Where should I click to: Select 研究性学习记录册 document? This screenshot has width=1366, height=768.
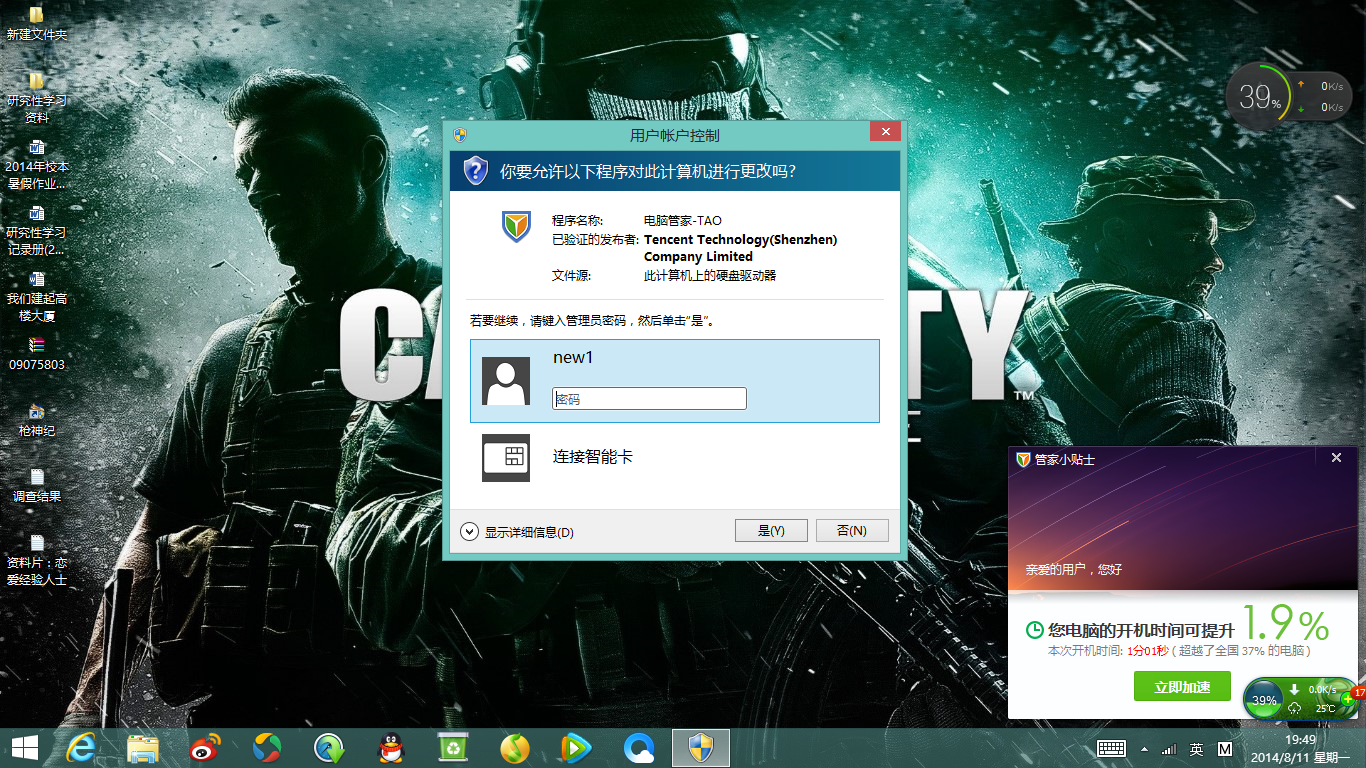[37, 230]
